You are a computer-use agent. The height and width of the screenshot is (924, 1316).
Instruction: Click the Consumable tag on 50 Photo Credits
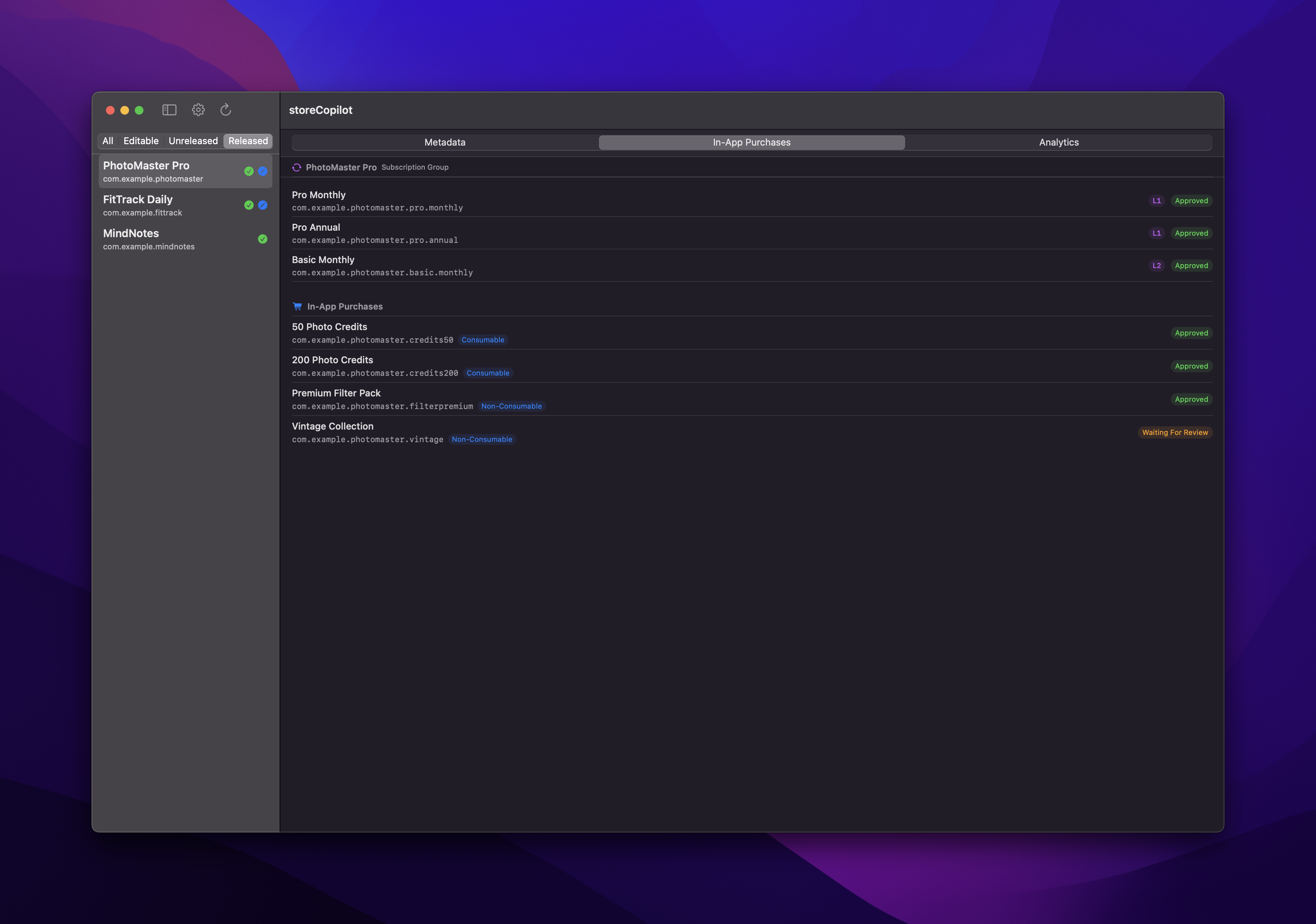(x=483, y=339)
